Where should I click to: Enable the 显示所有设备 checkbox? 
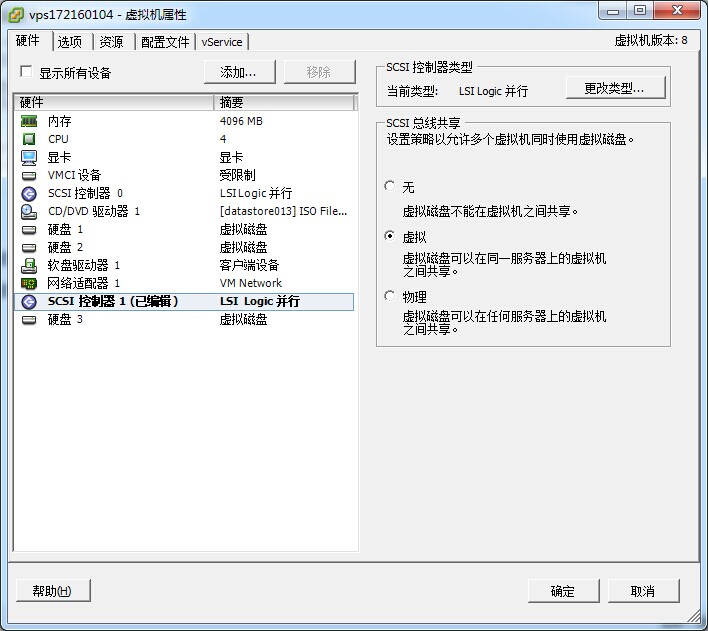click(26, 72)
